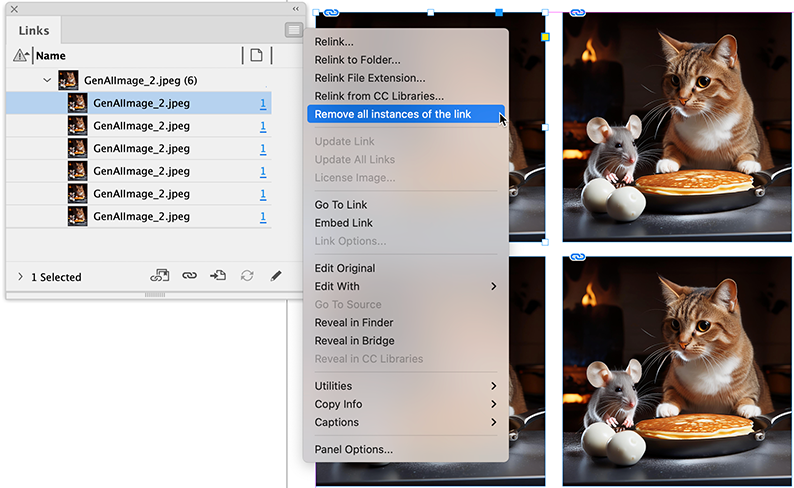Image resolution: width=794 pixels, height=488 pixels.
Task: Click Relink from CC Libraries icon
Action: [x=160, y=276]
